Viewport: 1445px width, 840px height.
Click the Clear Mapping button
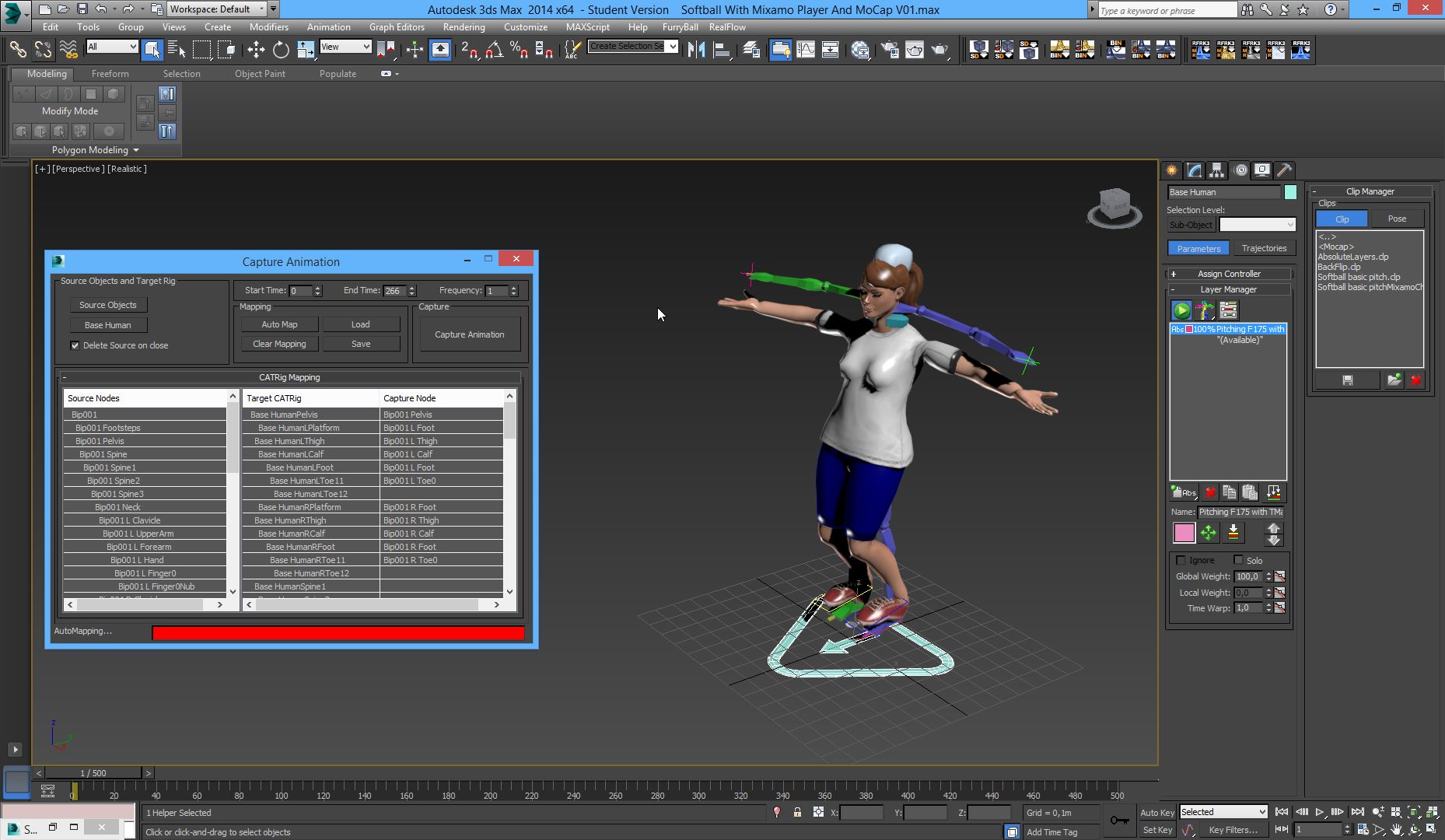279,344
